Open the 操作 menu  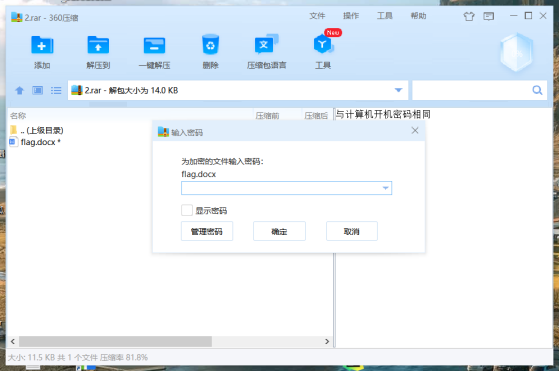(x=351, y=16)
